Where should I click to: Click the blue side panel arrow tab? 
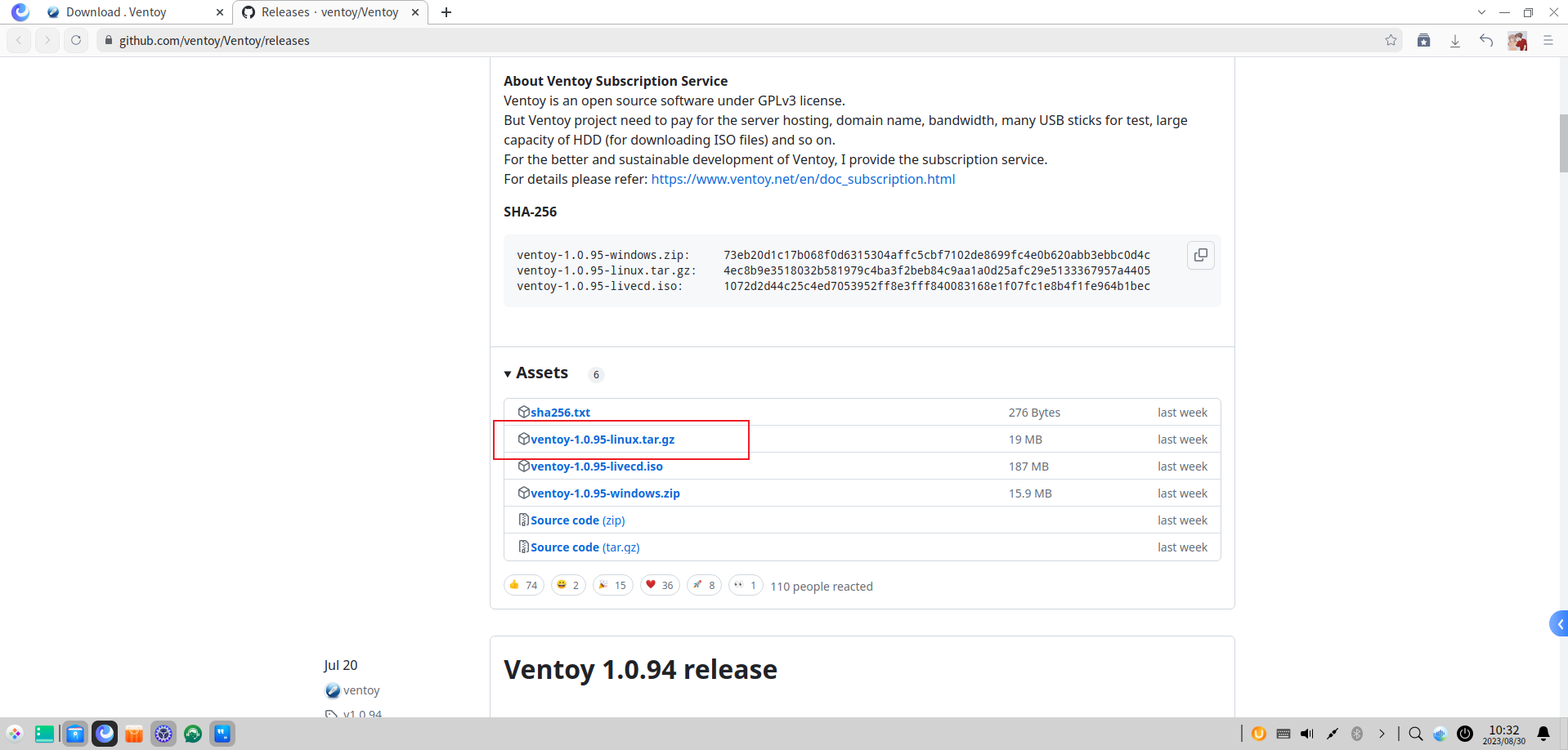pos(1559,624)
